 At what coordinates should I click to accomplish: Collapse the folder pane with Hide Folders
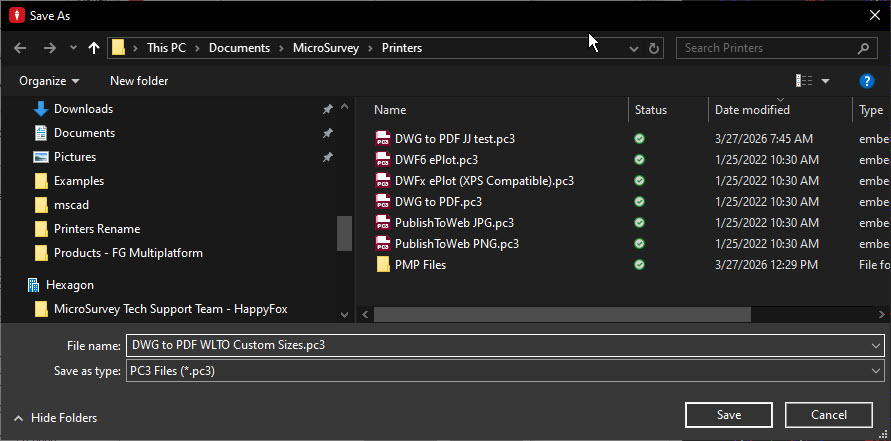click(x=56, y=418)
